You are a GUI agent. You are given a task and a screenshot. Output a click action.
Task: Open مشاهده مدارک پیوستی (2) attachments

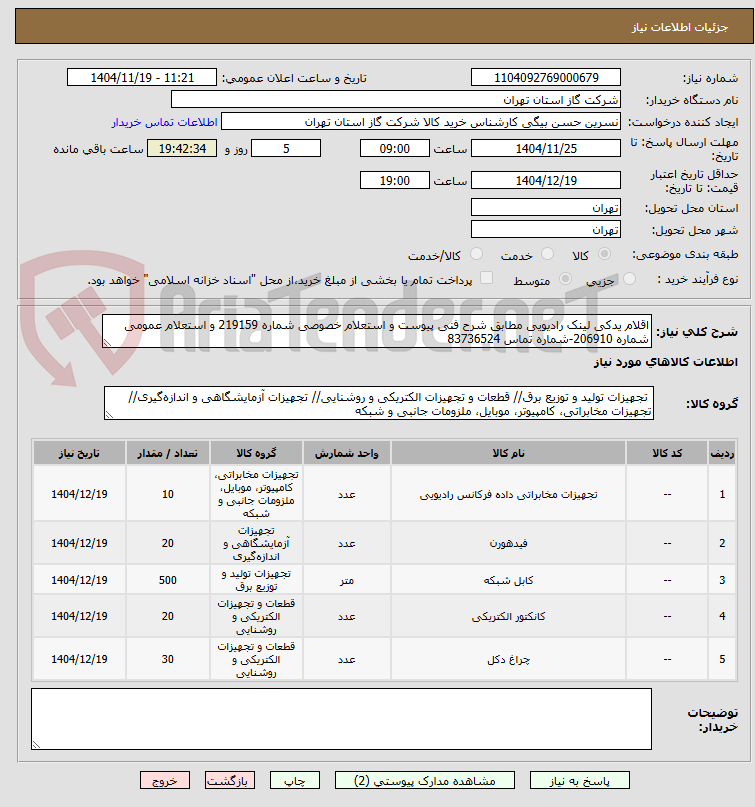click(425, 780)
